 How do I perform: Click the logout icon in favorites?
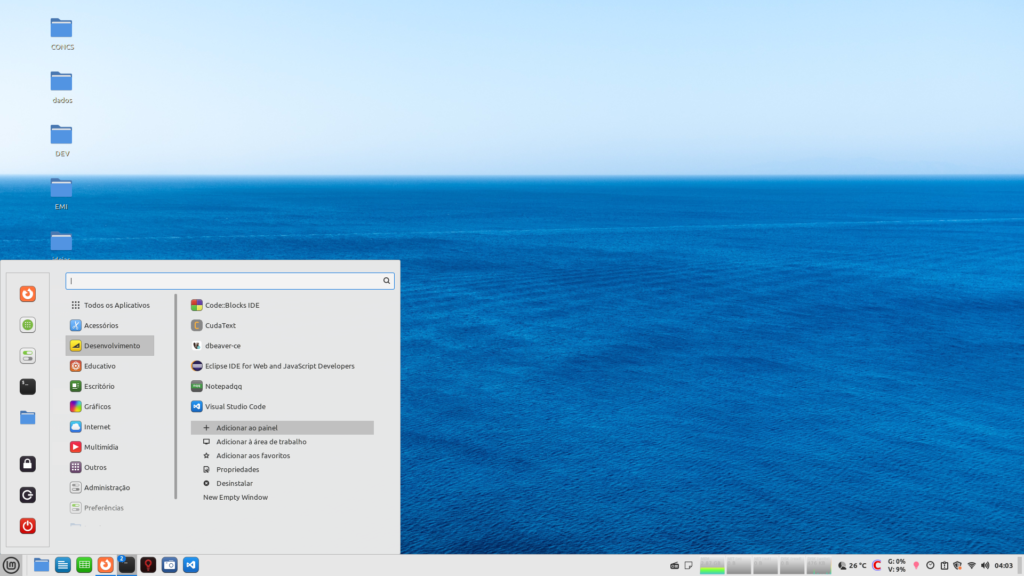click(x=28, y=495)
